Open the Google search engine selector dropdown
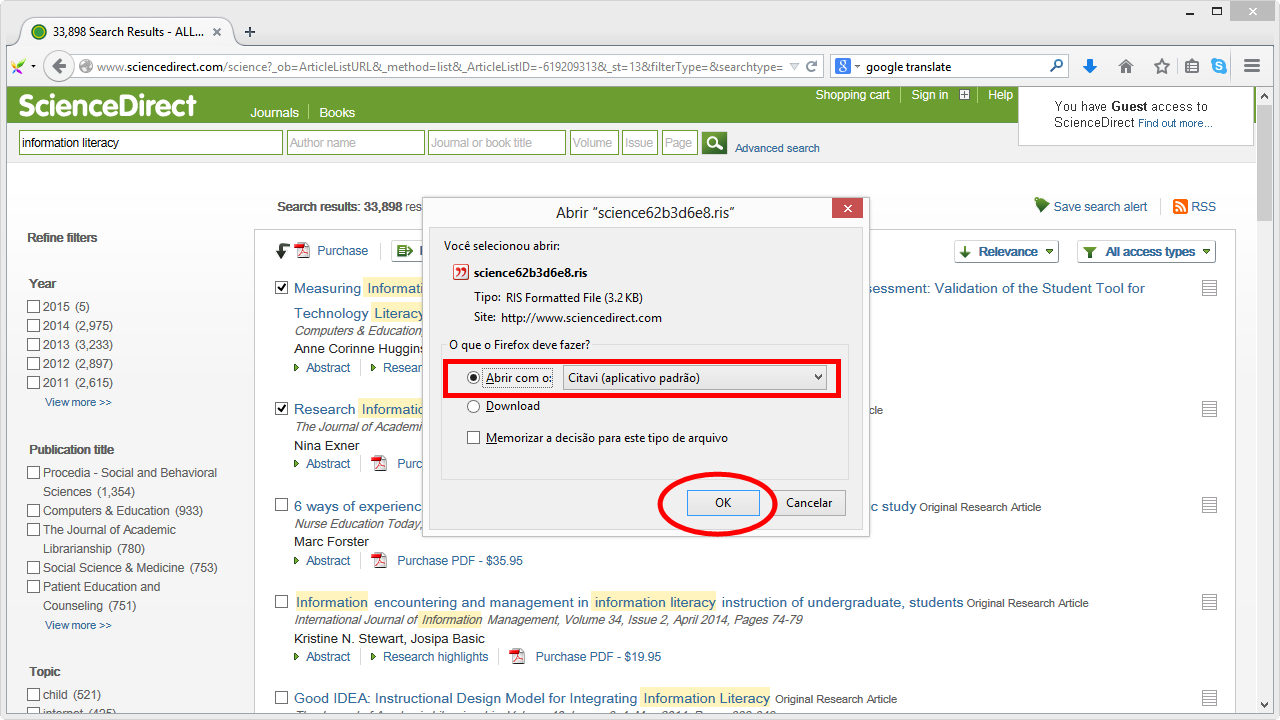Screen dimensions: 1280x720 (846, 67)
